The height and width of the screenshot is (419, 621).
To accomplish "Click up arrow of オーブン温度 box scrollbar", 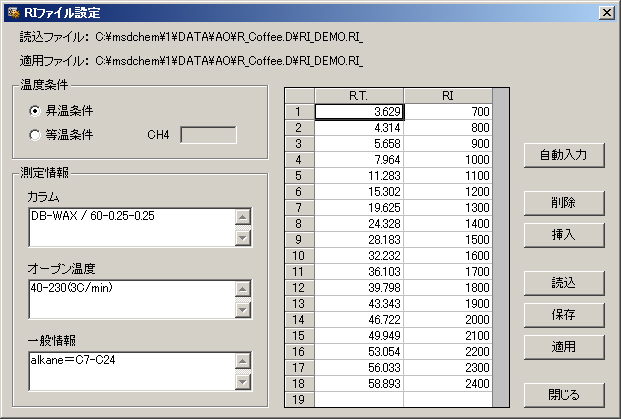I will tap(243, 289).
